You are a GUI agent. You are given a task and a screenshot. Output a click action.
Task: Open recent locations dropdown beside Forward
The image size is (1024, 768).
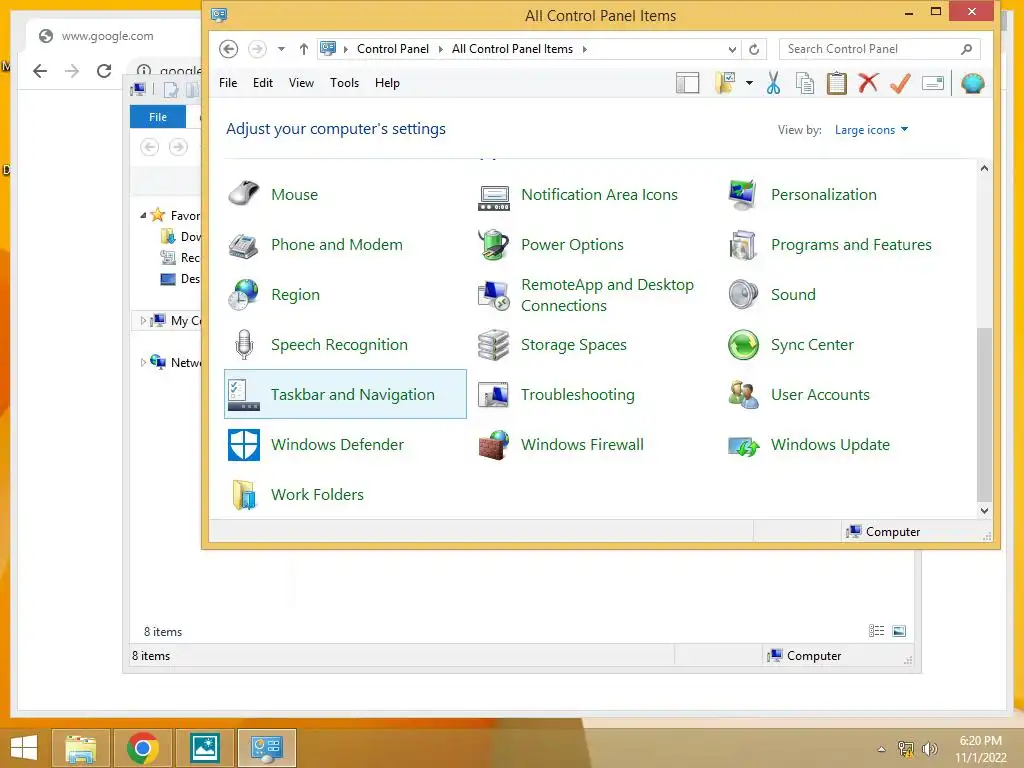coord(281,49)
